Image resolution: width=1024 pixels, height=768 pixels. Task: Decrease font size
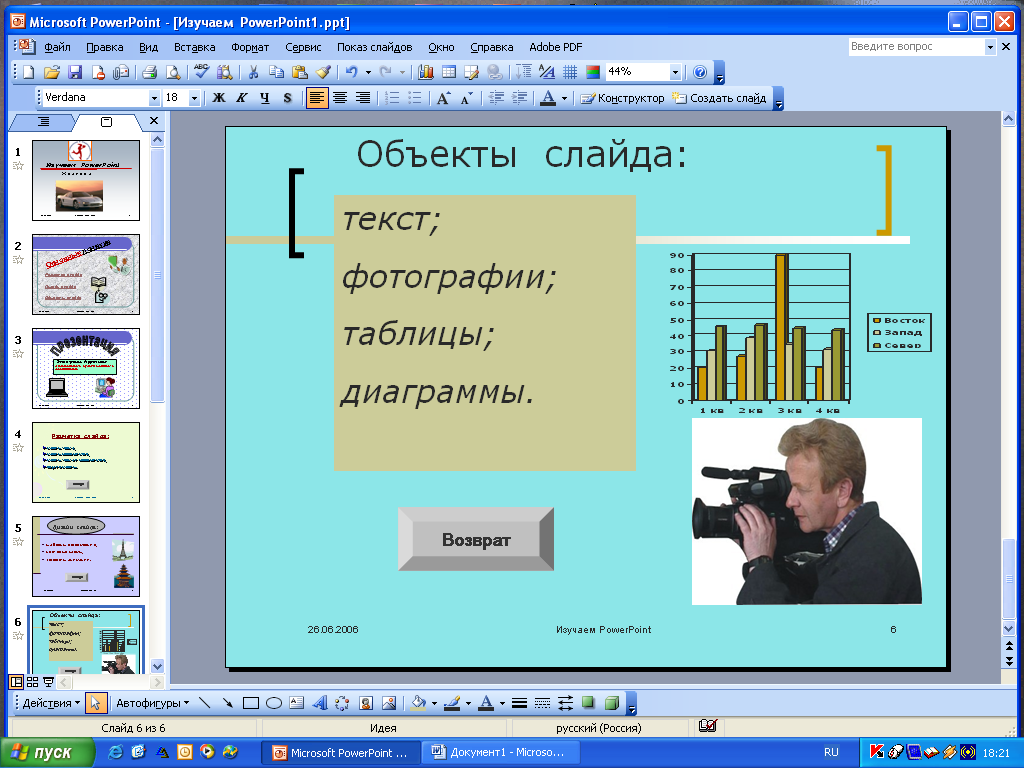click(x=466, y=98)
